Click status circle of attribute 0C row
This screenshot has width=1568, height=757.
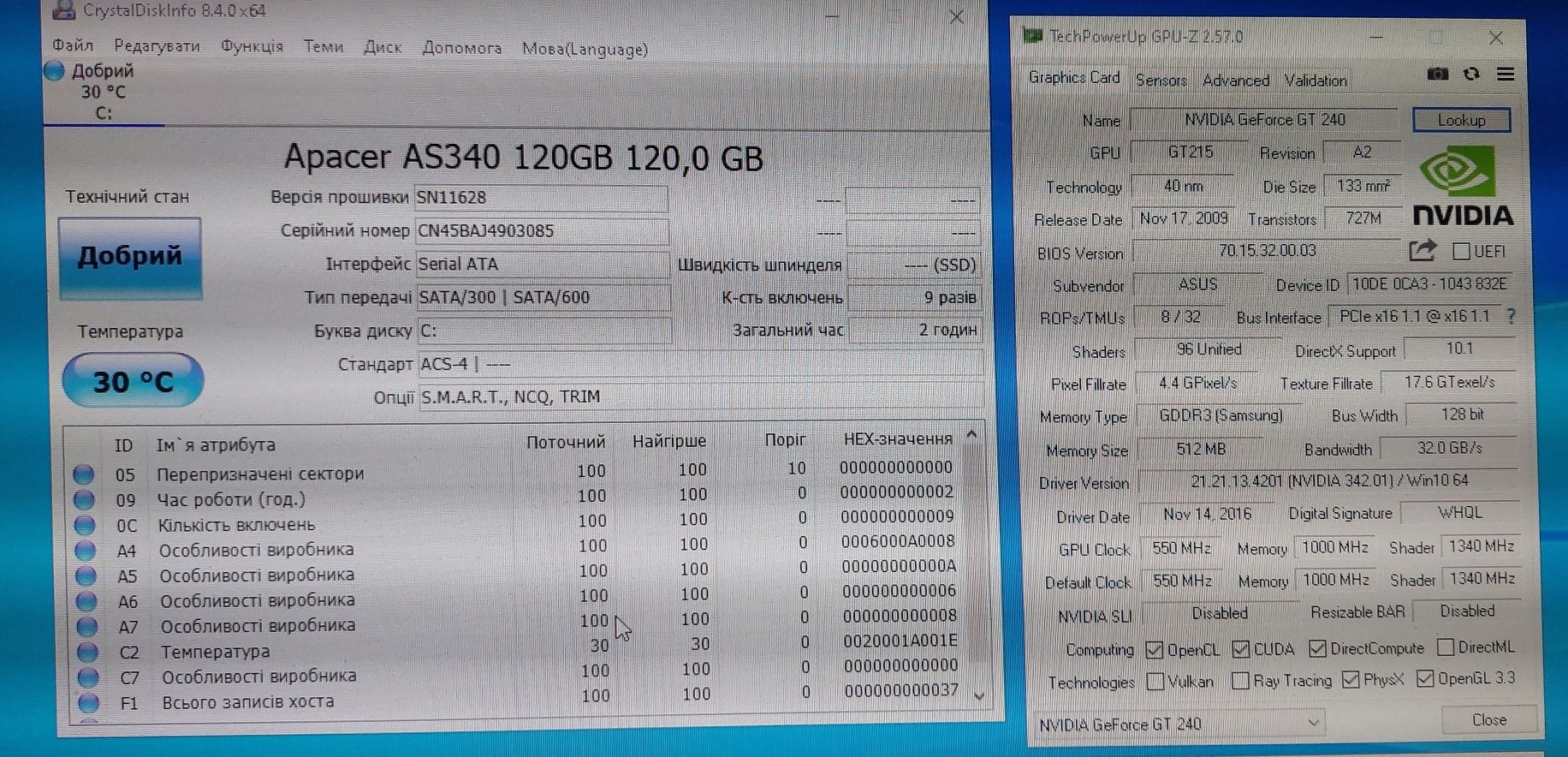coord(85,524)
